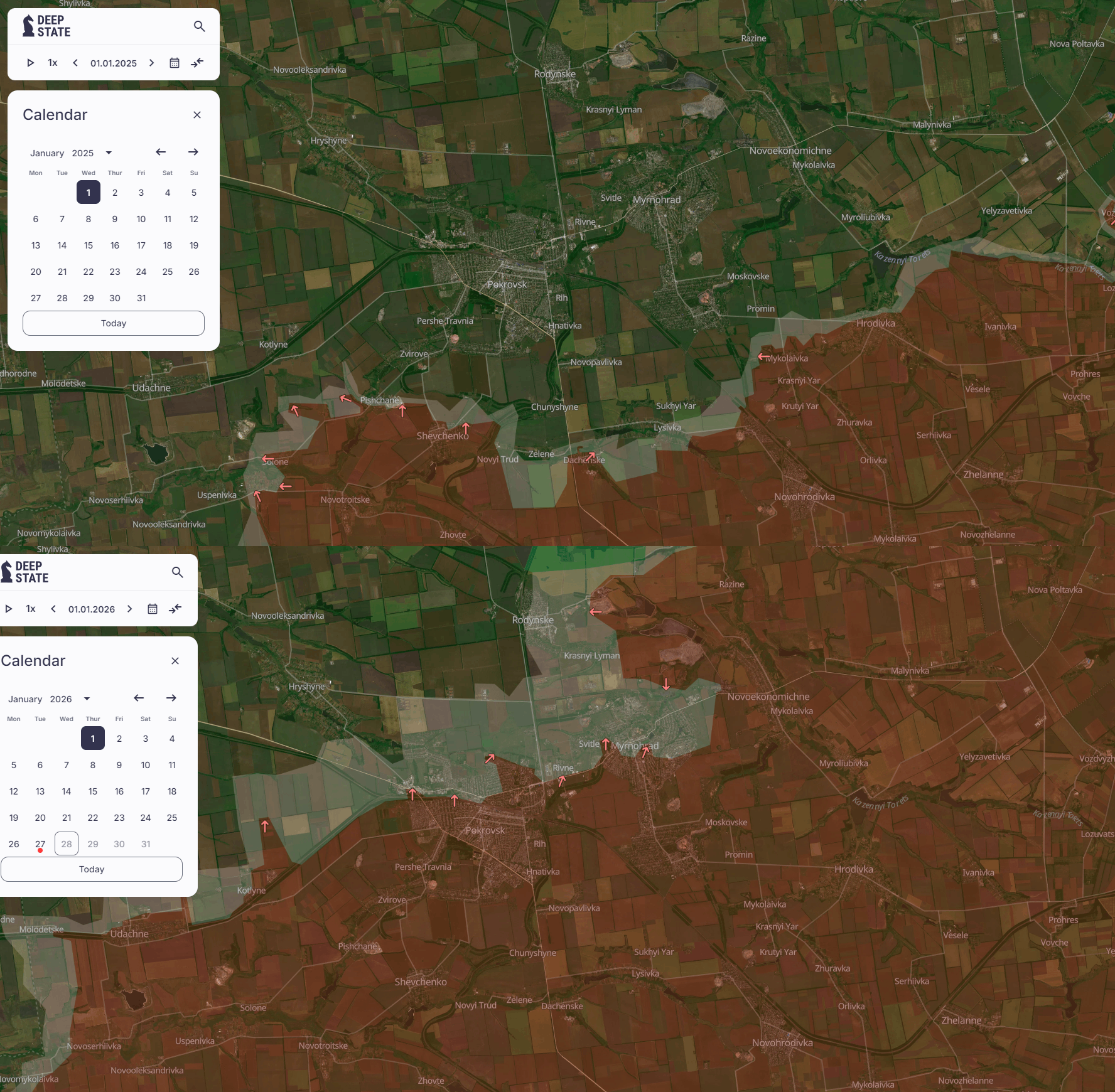Change 1x speed in the 01.01.2025 toolbar
This screenshot has height=1092, width=1115.
coord(53,63)
